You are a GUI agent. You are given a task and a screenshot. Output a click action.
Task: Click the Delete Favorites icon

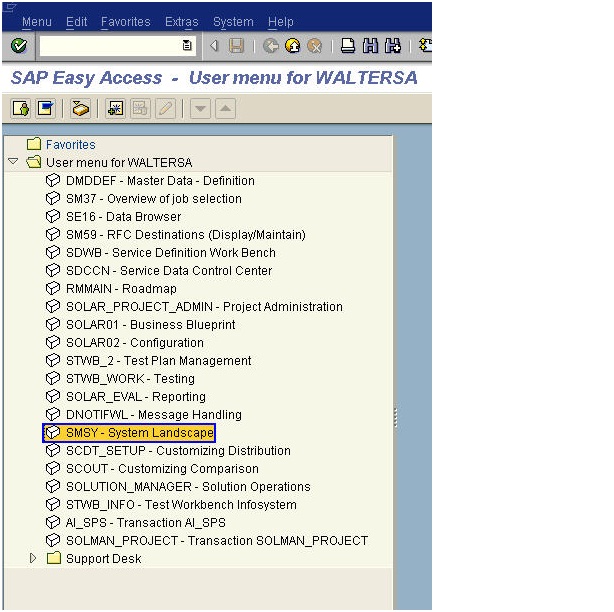click(140, 108)
